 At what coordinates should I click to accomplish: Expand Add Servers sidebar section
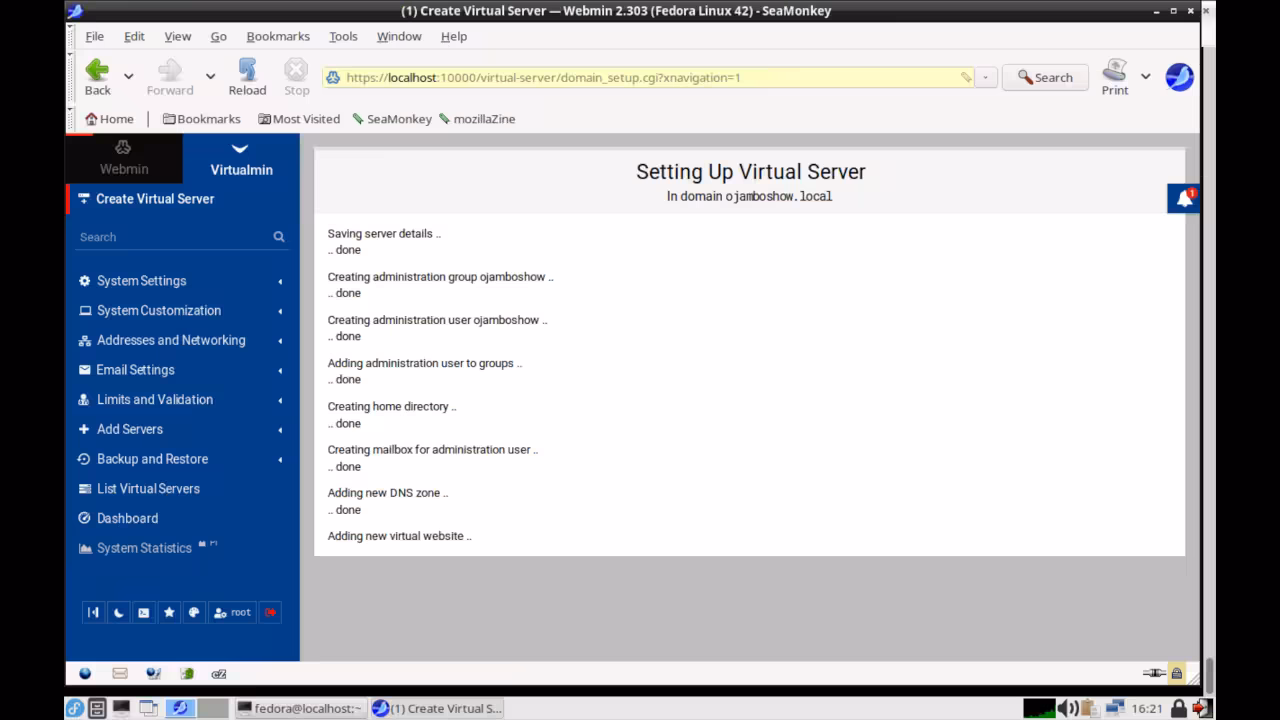tap(182, 429)
